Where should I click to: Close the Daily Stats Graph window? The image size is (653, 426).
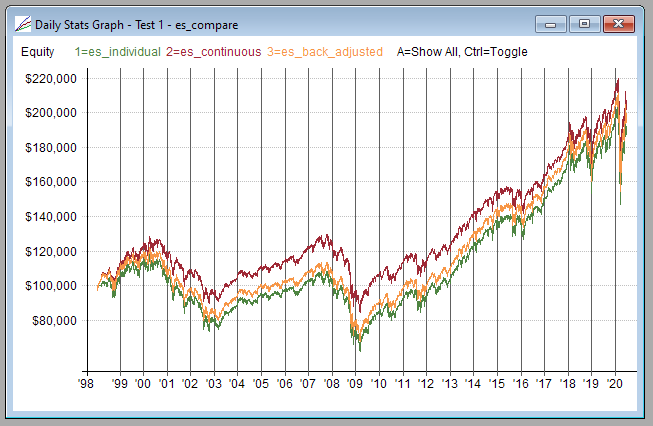pyautogui.click(x=620, y=23)
